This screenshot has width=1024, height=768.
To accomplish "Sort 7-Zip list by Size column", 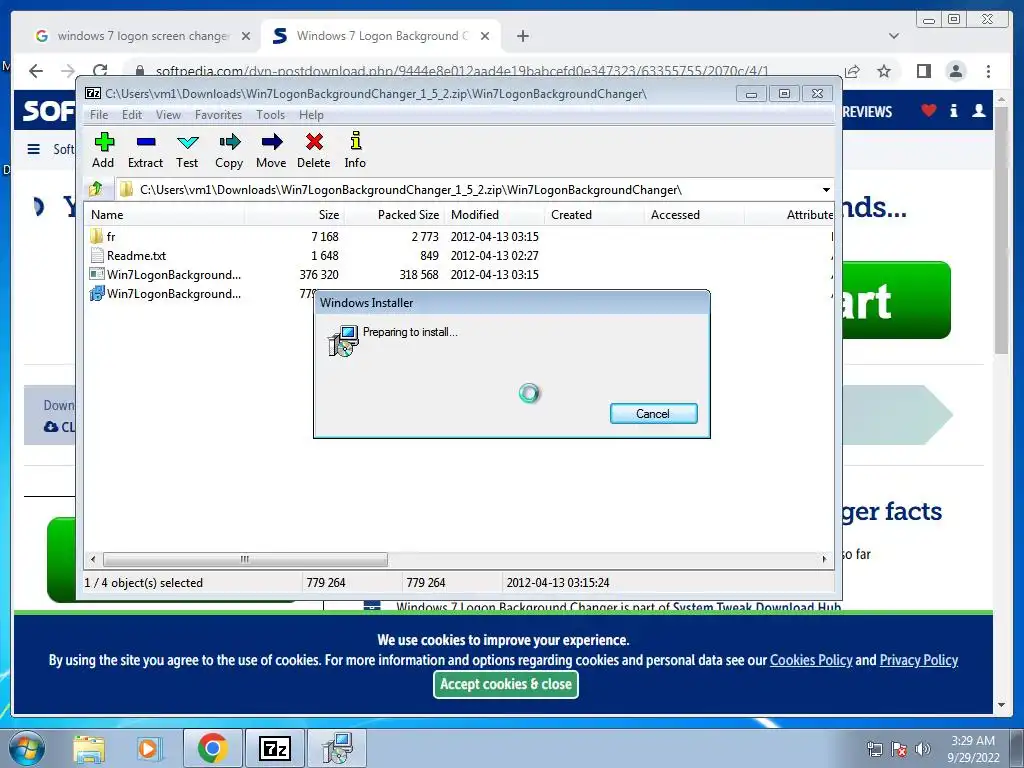I will tap(295, 214).
